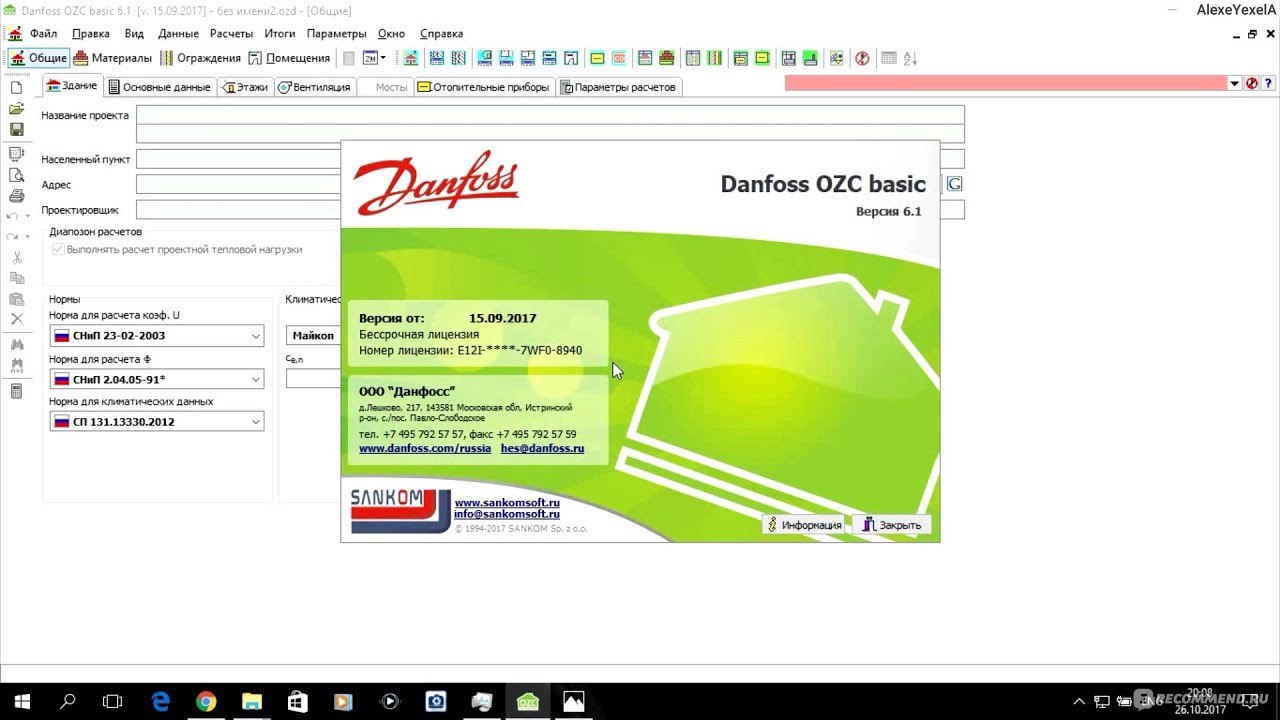1280x720 pixels.
Task: Open the Файл menu
Action: point(43,33)
